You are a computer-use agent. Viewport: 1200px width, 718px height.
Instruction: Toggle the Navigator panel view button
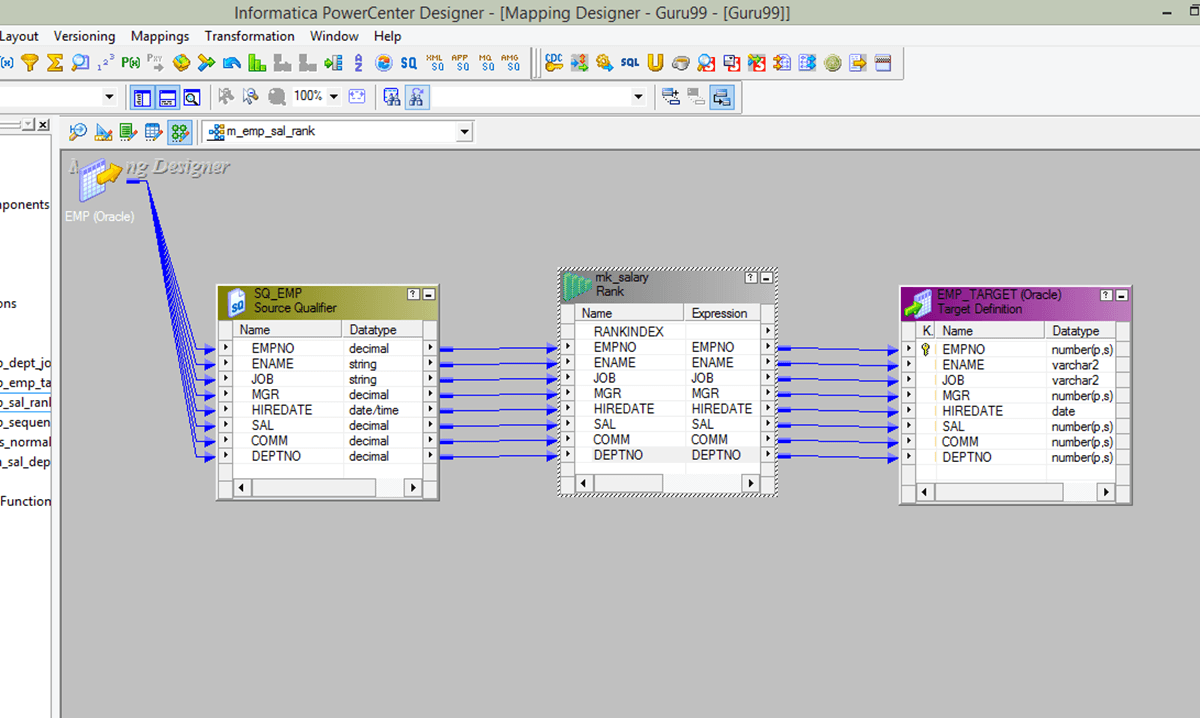click(142, 97)
